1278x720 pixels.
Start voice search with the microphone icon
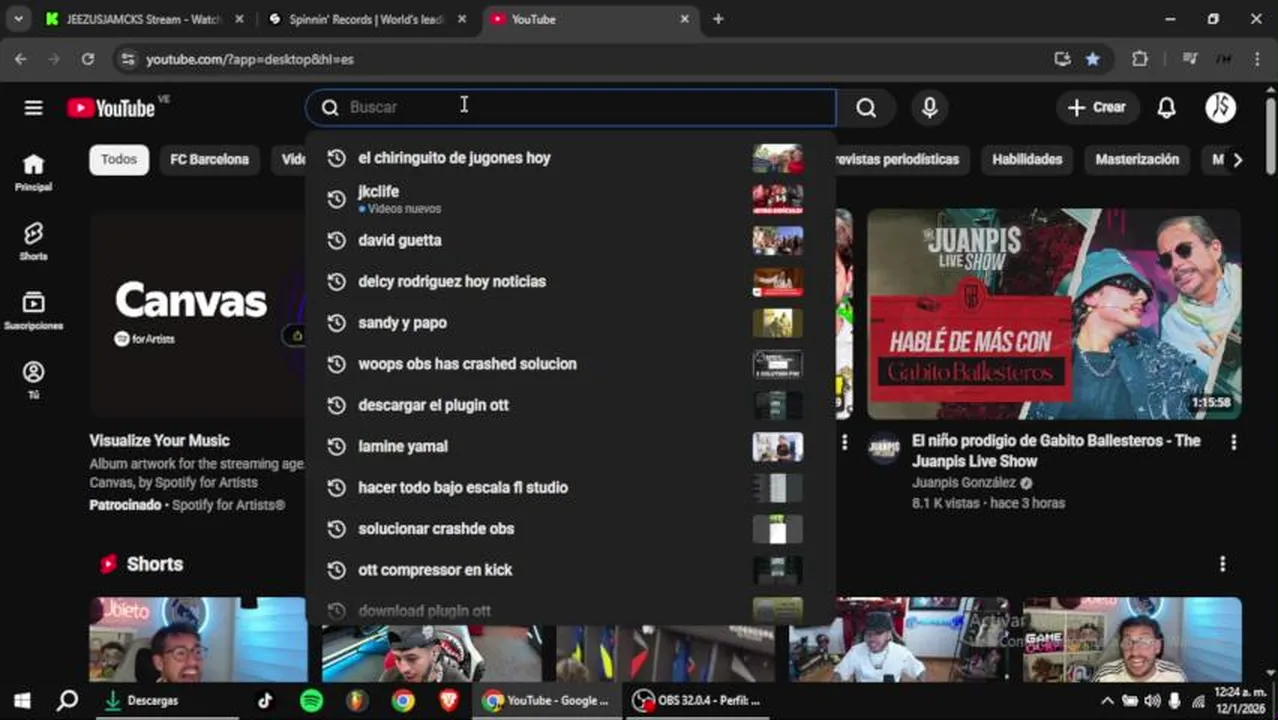coord(930,108)
